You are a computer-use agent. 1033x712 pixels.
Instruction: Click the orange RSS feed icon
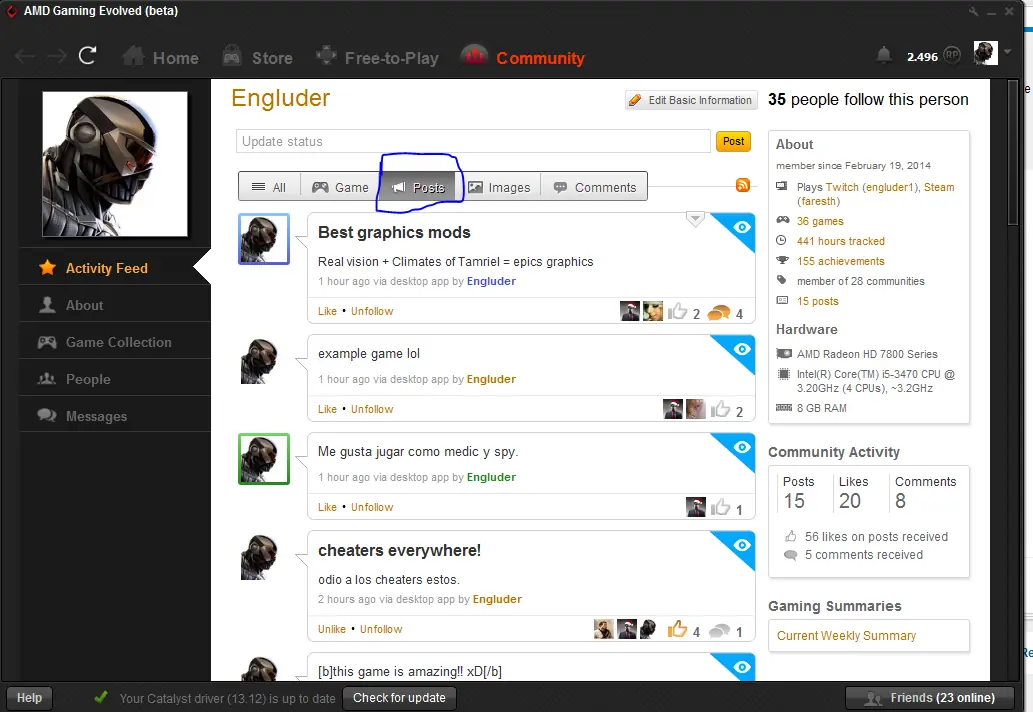(743, 185)
